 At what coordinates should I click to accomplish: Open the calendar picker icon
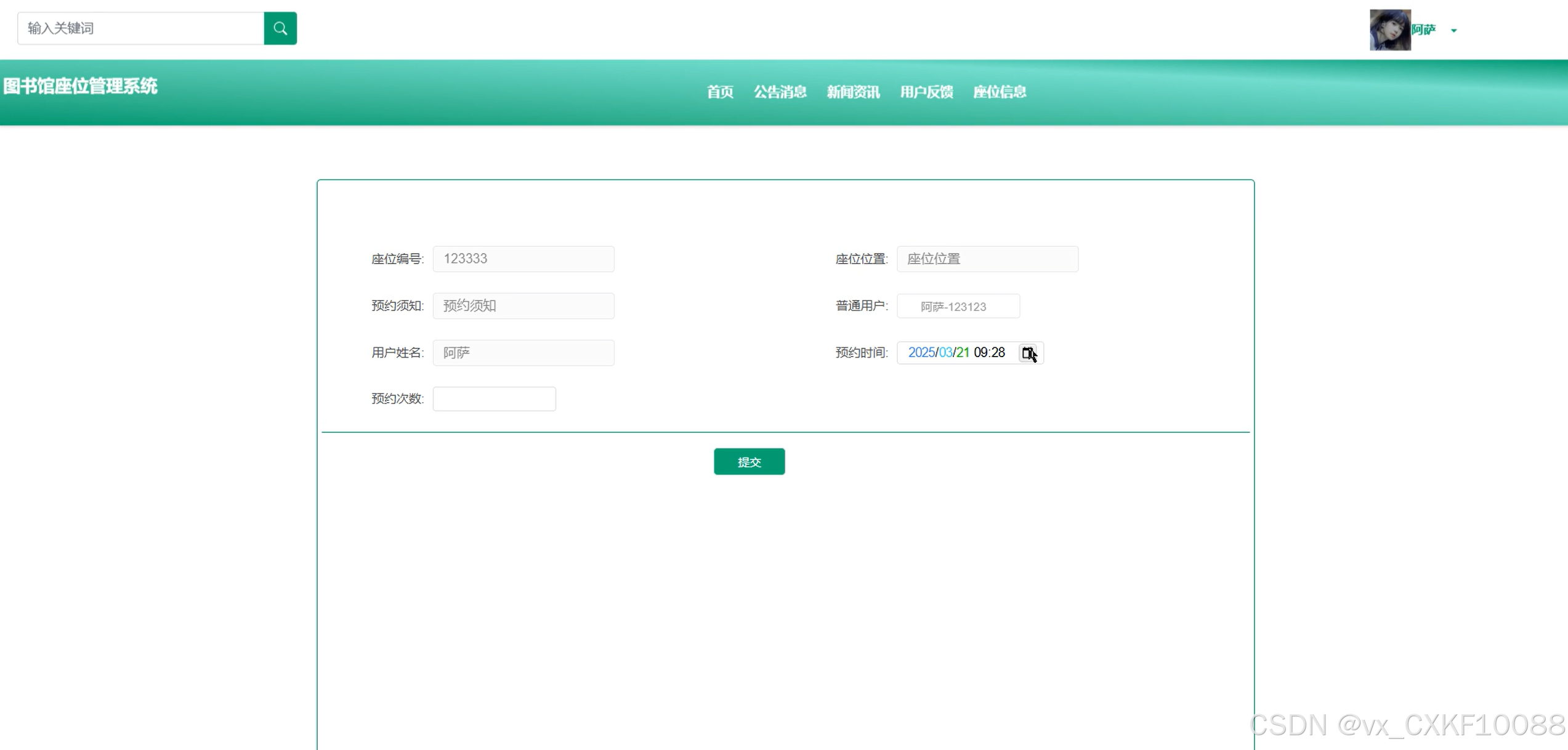pyautogui.click(x=1027, y=353)
